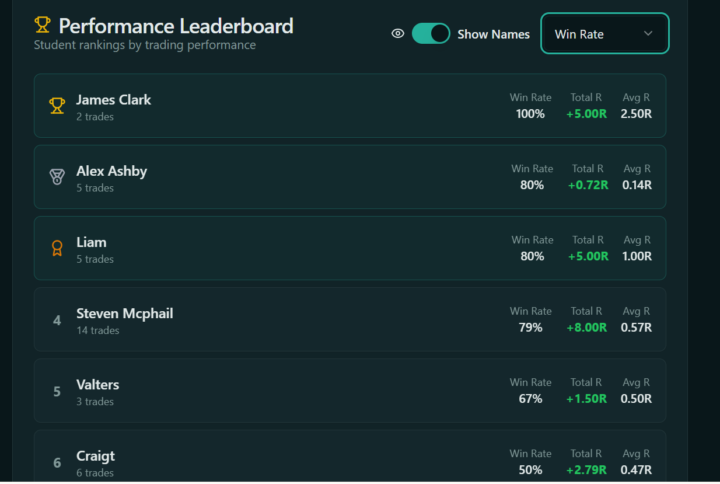Click the eye icon next to Show Names
Image resolution: width=720 pixels, height=484 pixels.
click(398, 34)
